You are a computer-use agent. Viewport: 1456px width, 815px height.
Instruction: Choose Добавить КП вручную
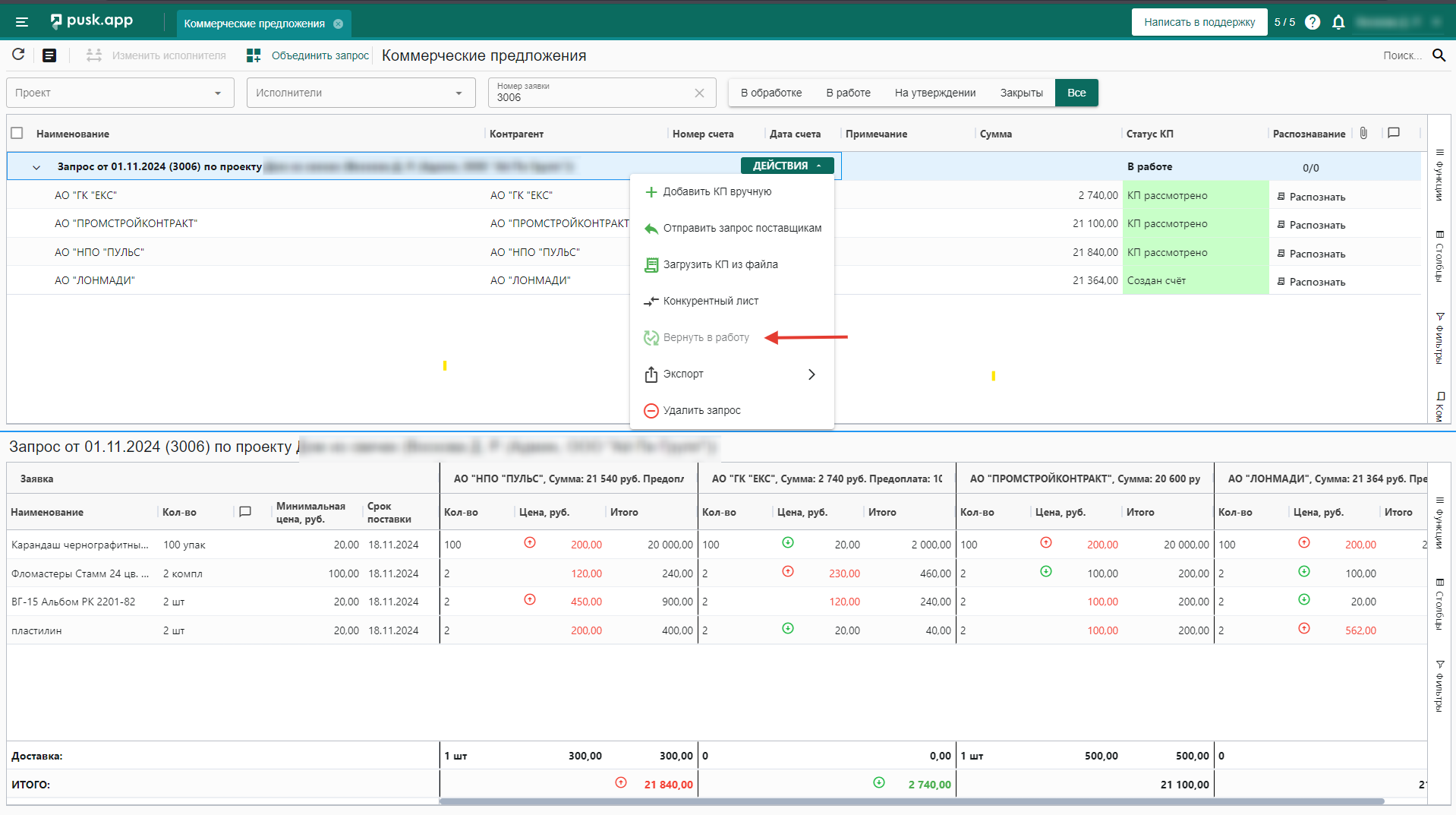click(733, 191)
